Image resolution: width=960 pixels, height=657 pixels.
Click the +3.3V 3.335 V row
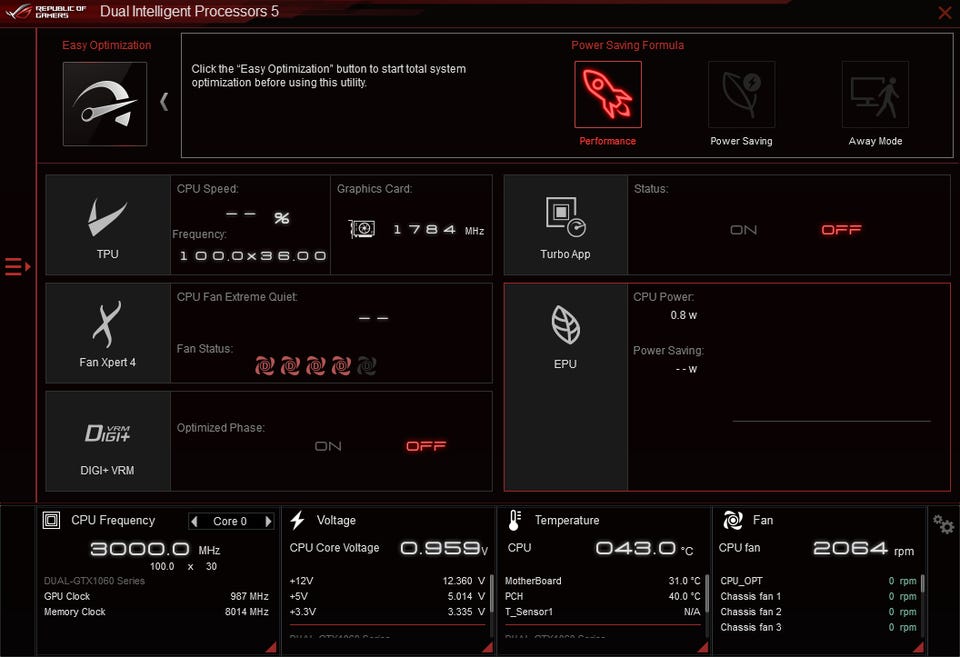click(387, 612)
